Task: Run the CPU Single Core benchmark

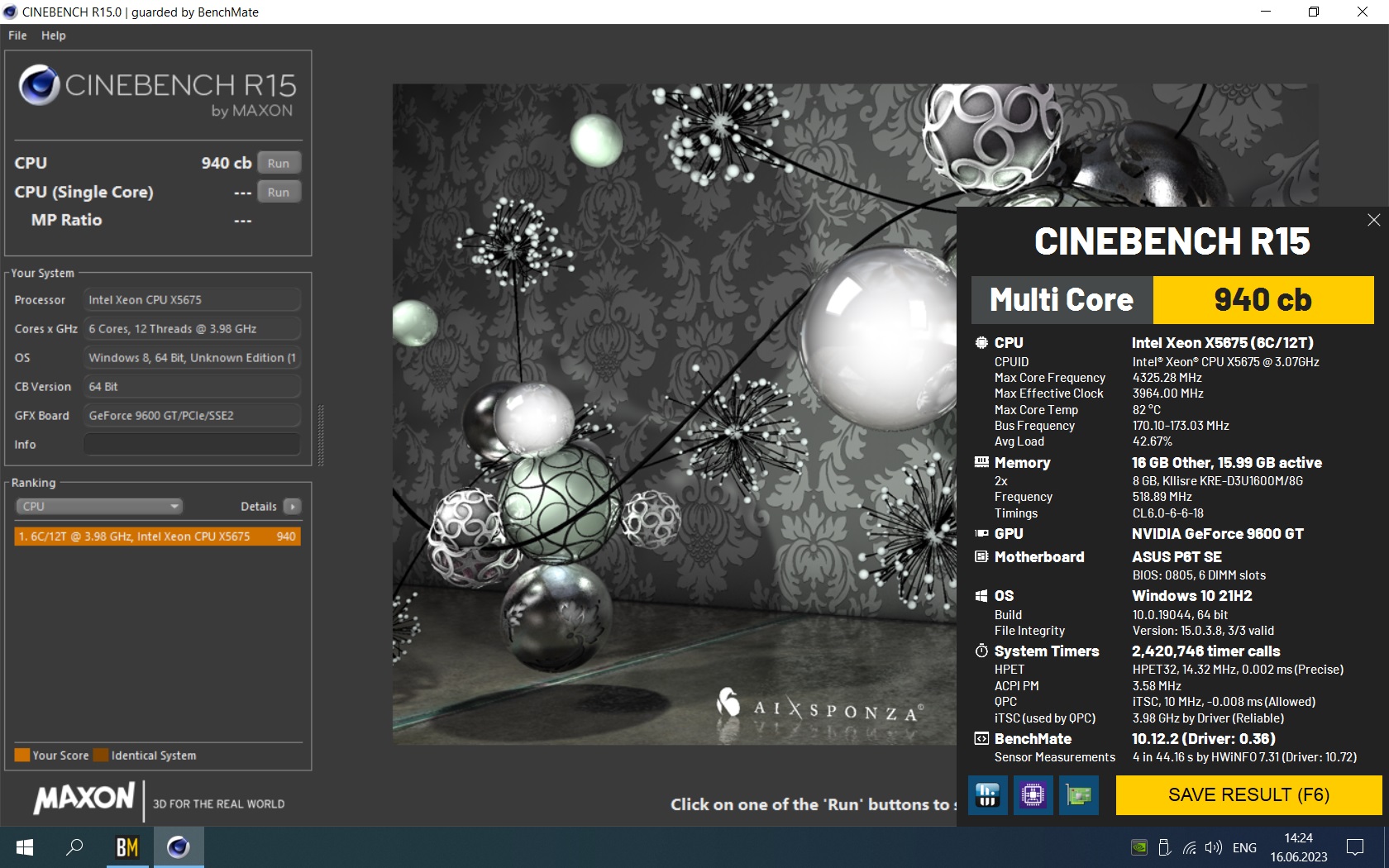Action: (x=279, y=192)
